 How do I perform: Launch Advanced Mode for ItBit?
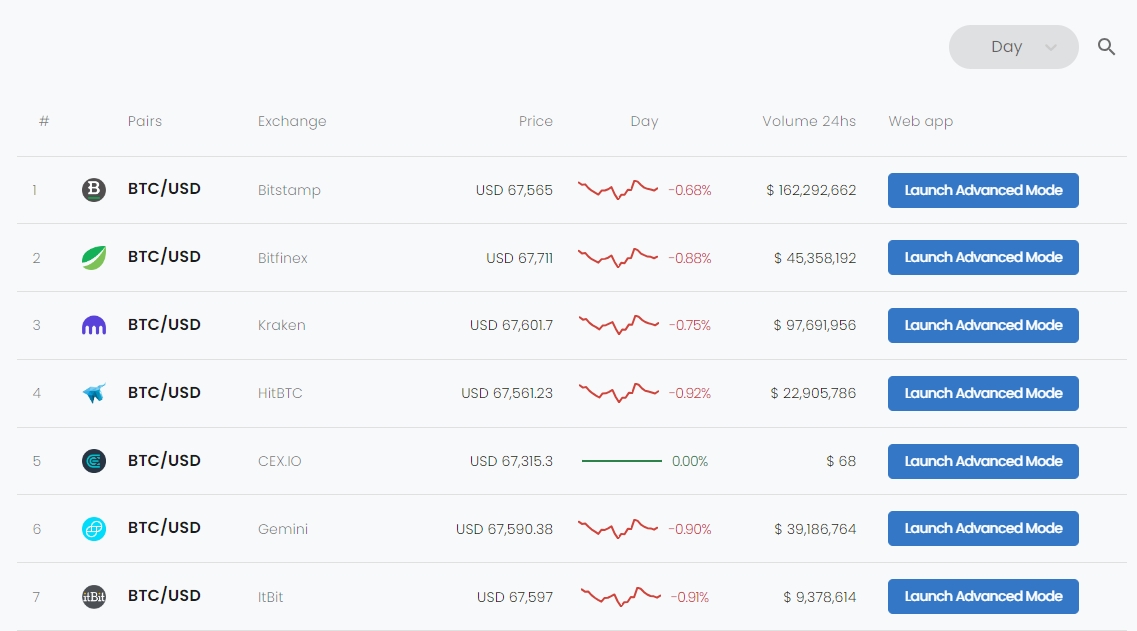pyautogui.click(x=983, y=596)
